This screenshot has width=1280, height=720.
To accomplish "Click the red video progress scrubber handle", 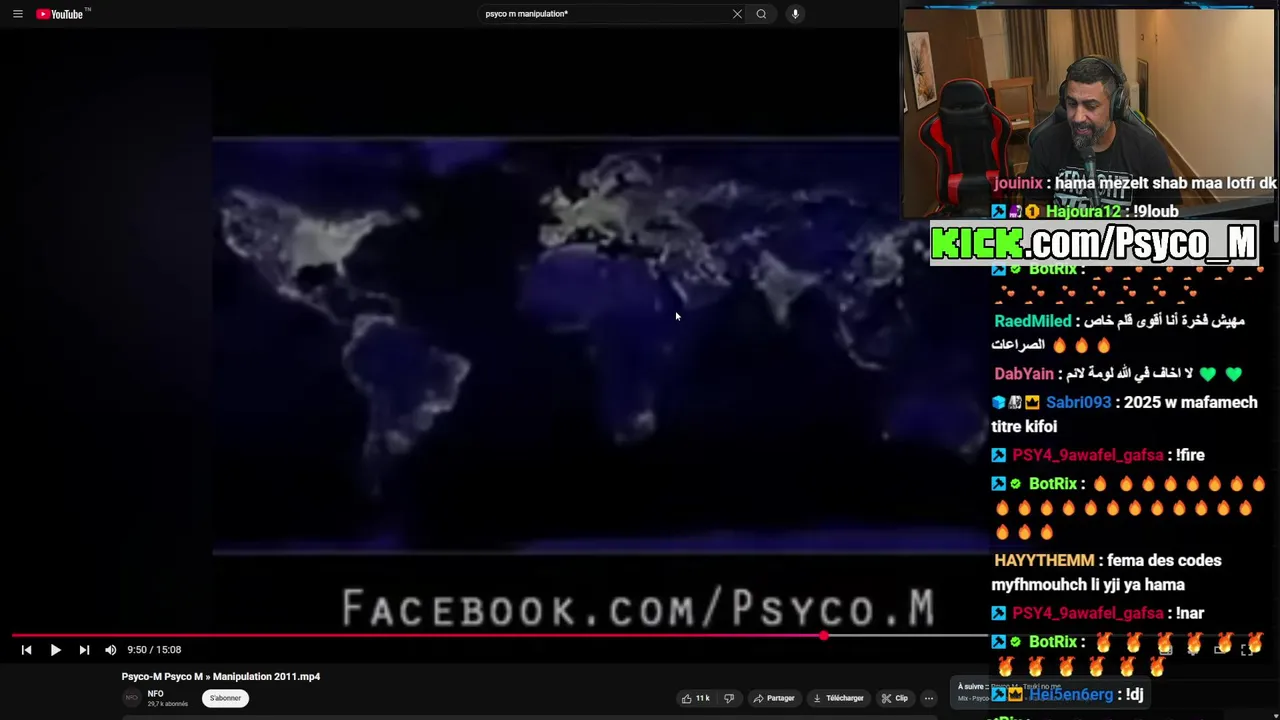I will (824, 636).
